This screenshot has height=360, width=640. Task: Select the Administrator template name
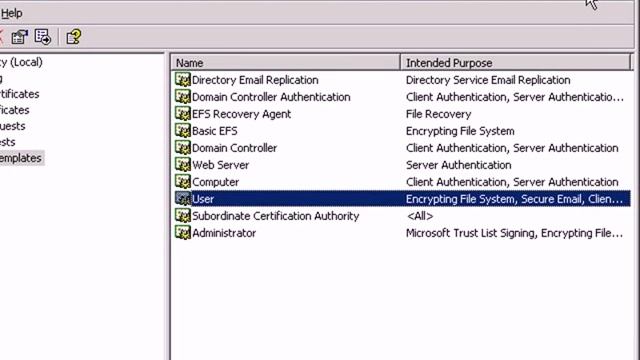224,233
